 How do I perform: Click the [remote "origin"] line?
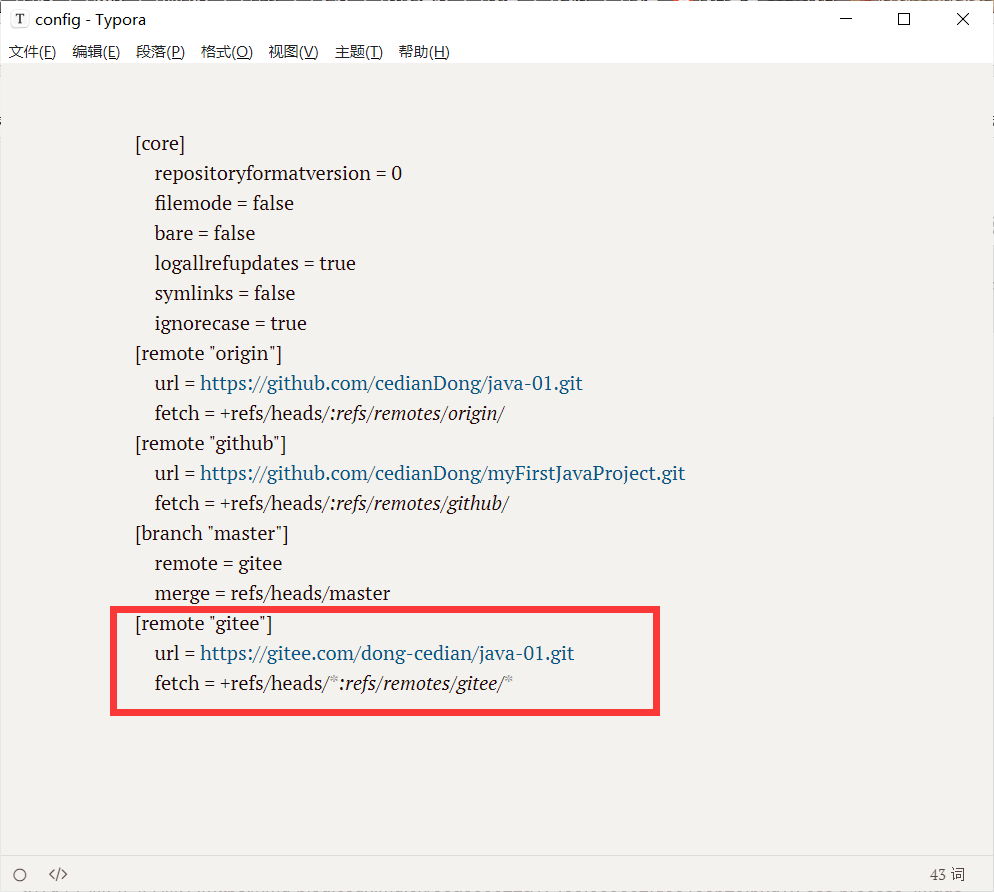pyautogui.click(x=209, y=353)
